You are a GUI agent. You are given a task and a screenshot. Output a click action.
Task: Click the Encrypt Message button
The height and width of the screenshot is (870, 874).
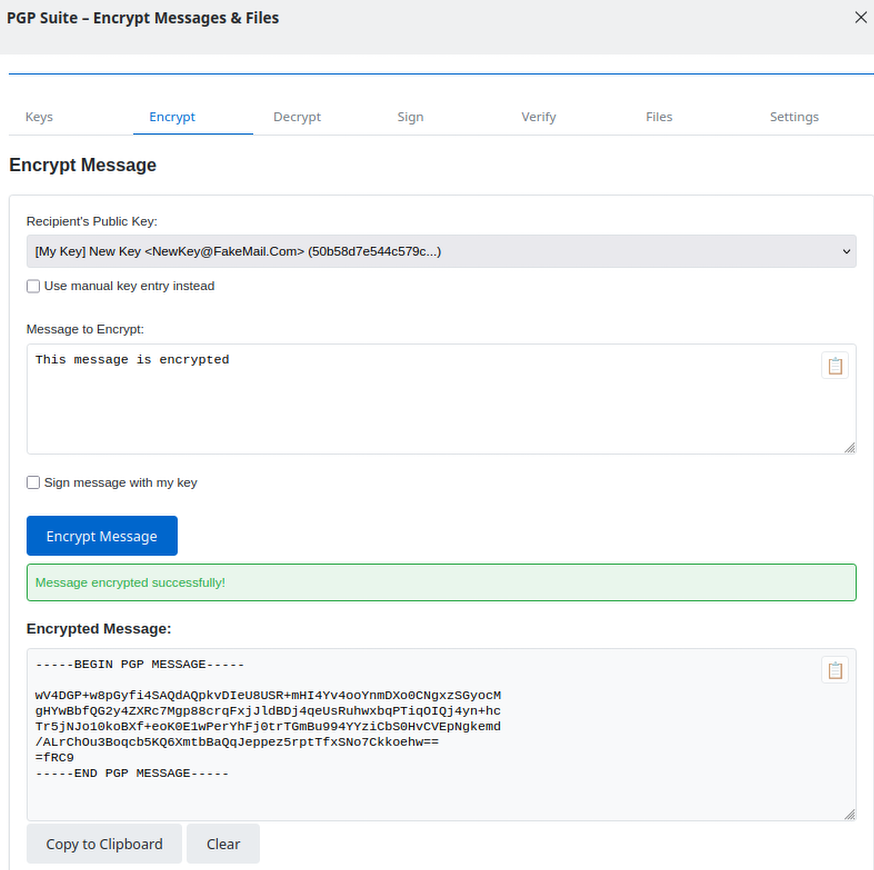pos(102,536)
